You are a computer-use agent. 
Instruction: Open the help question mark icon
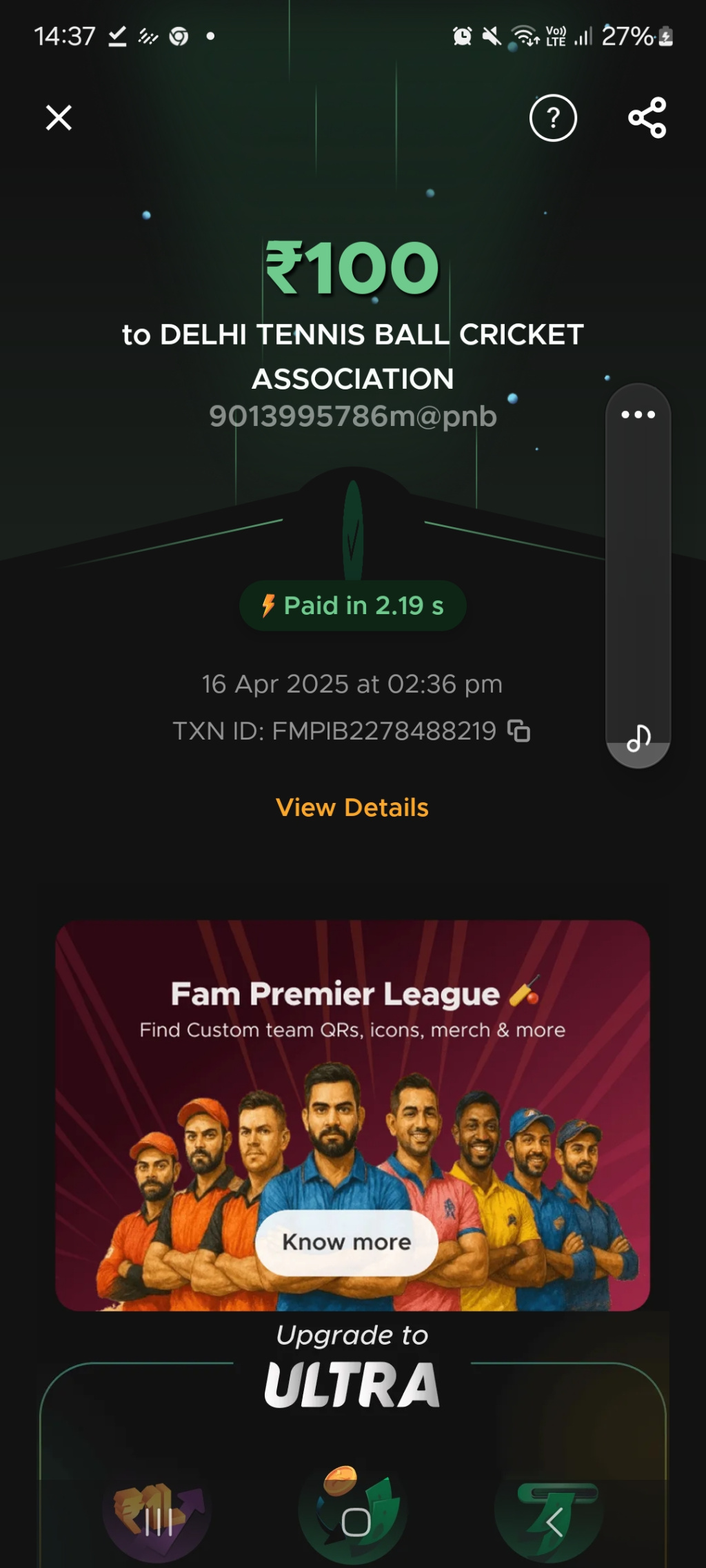pyautogui.click(x=553, y=119)
